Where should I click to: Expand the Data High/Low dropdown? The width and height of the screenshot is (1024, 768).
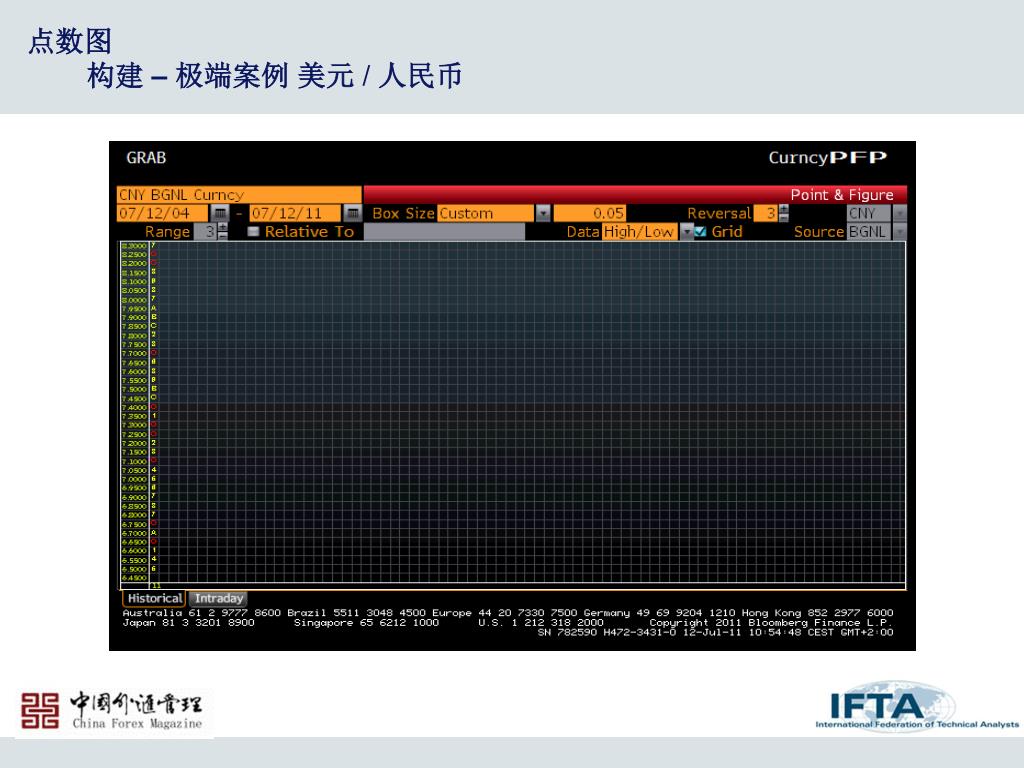point(686,231)
